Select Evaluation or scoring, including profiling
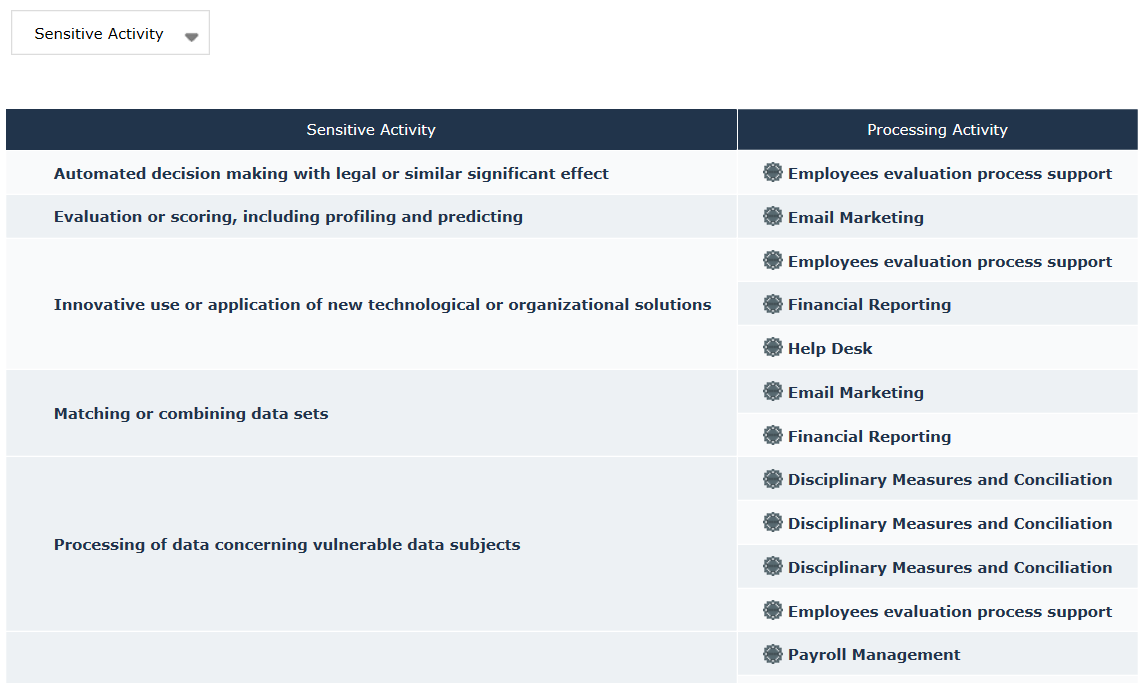Screen dimensions: 1145x683 (288, 217)
